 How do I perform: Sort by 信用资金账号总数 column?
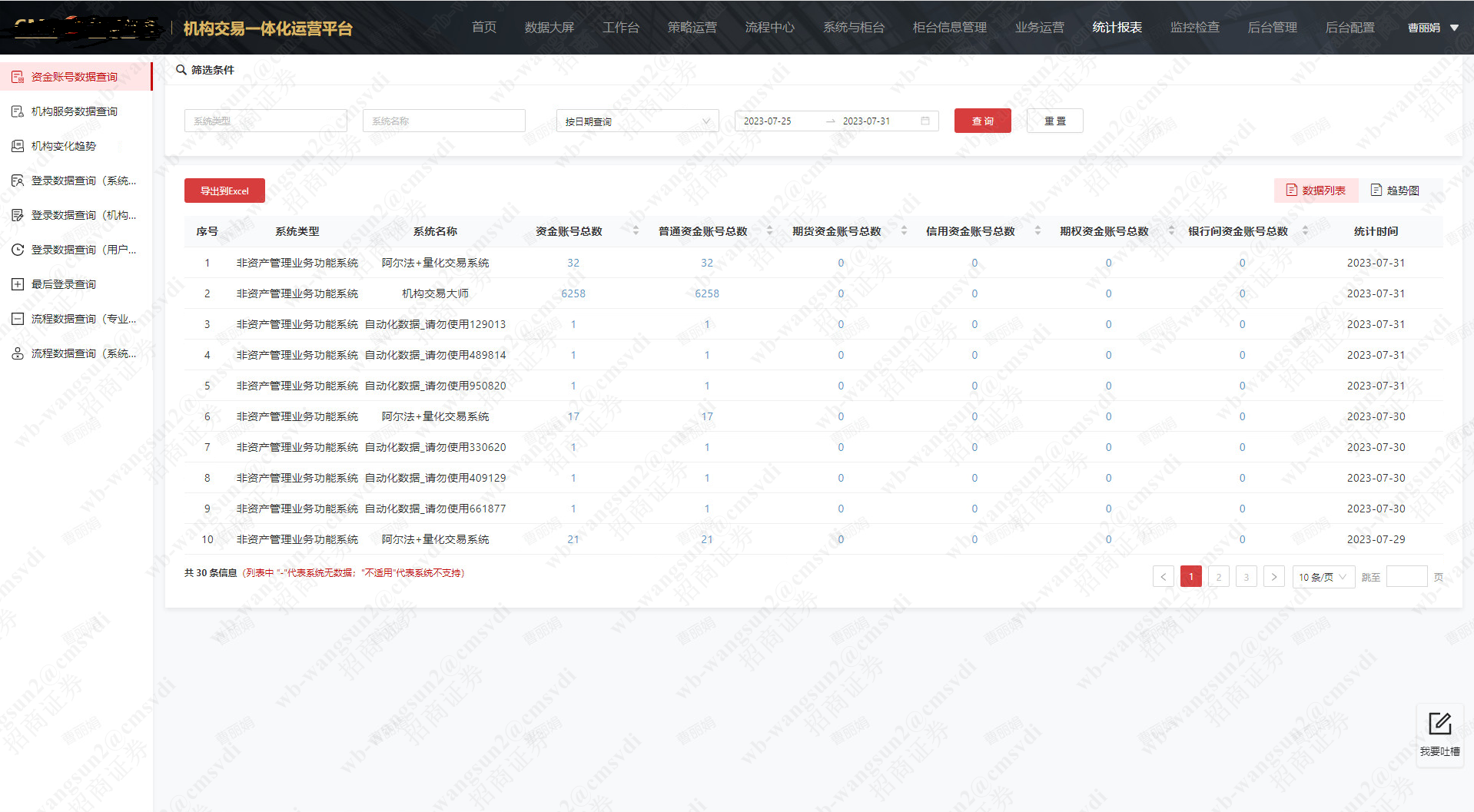[1037, 230]
